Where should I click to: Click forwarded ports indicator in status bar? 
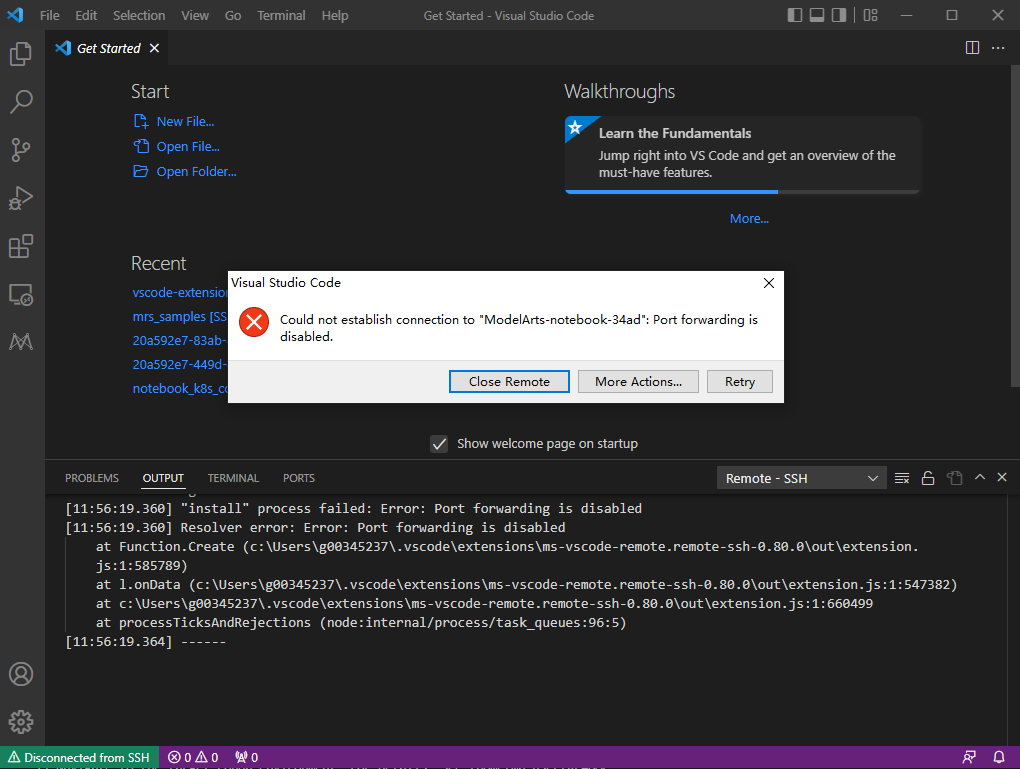pos(247,757)
